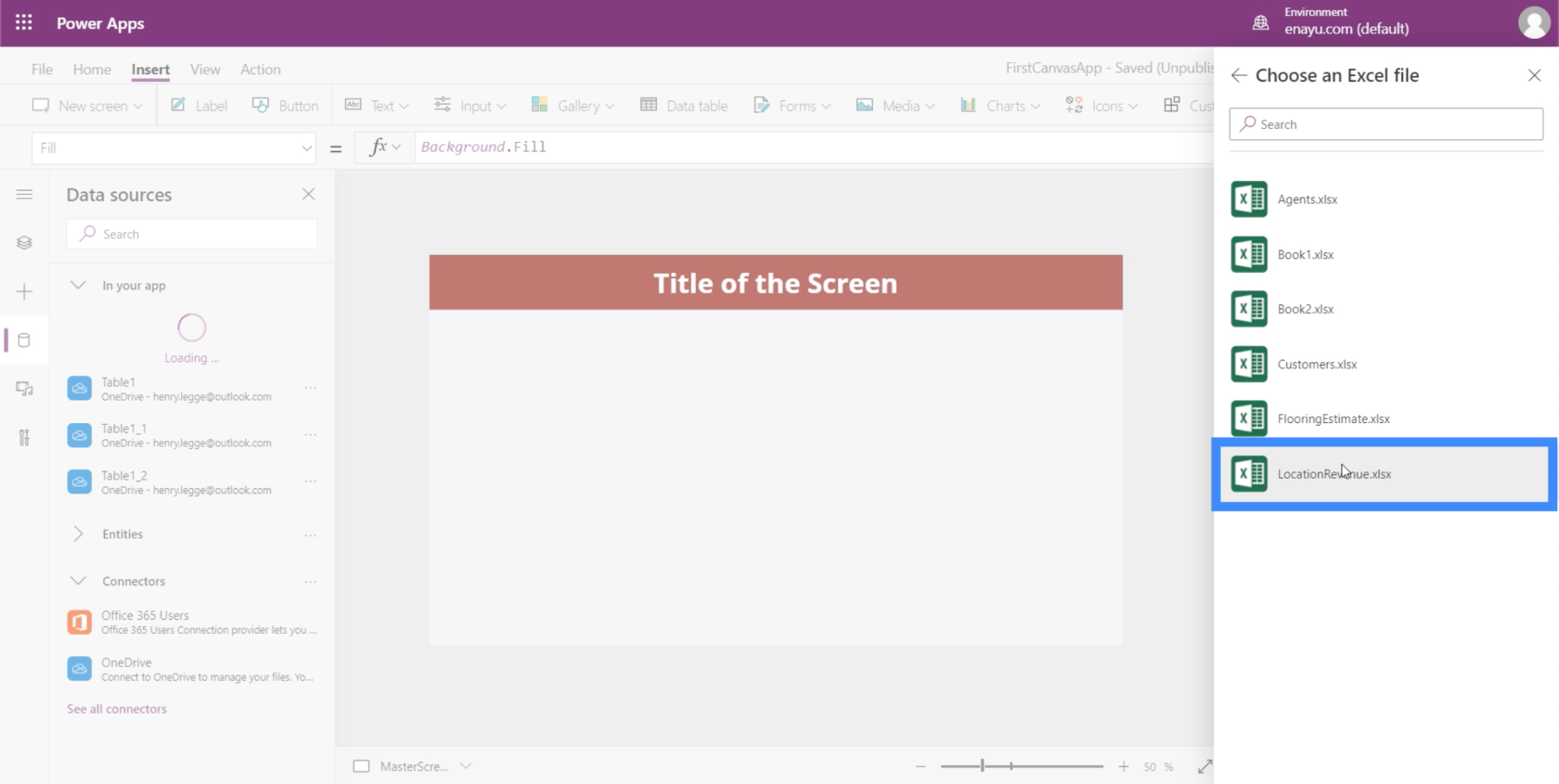
Task: Click the Background.Fill formula bar
Action: [813, 148]
